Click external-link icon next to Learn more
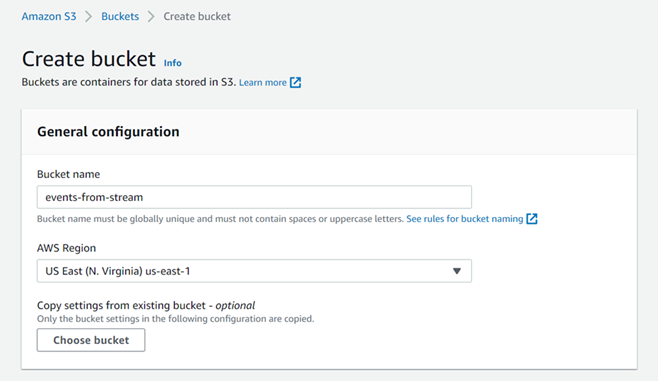 (295, 82)
